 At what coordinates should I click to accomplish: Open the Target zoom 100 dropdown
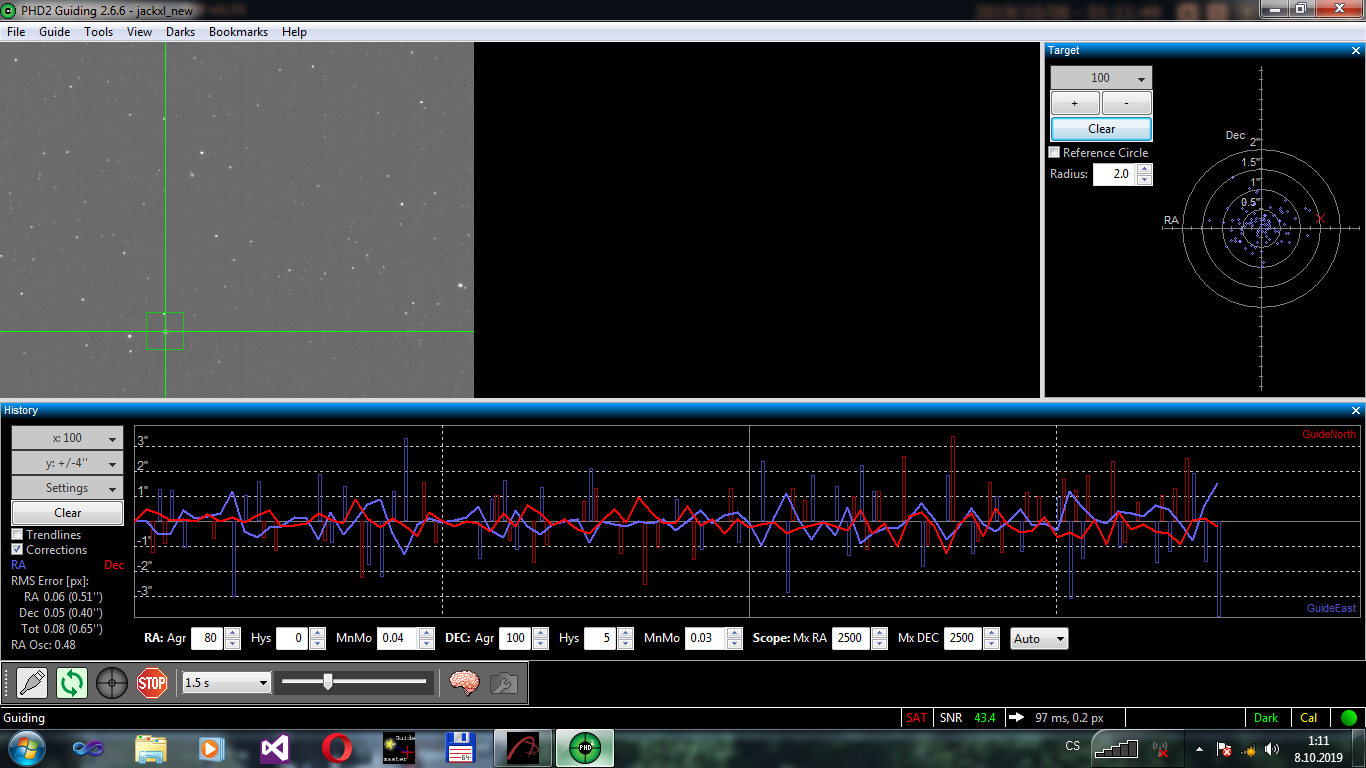[1101, 78]
